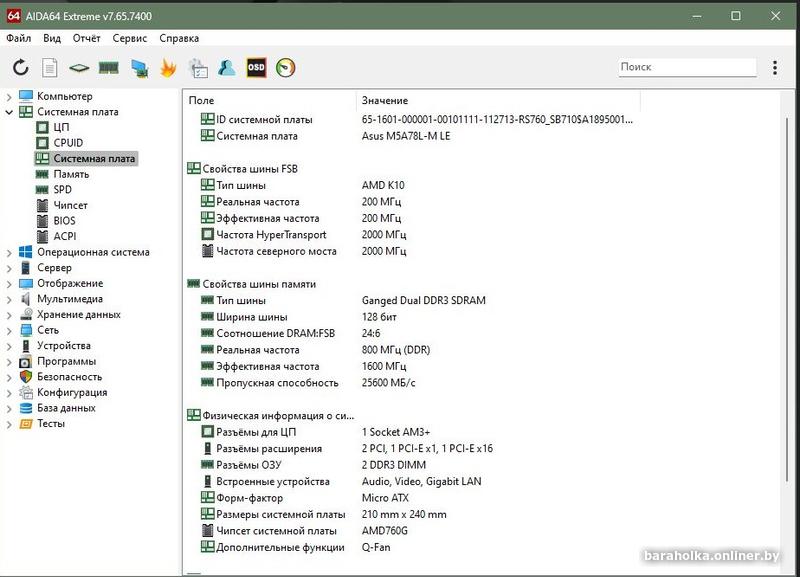Click the Поиск search field
Screen dimensions: 800x577
[686, 67]
